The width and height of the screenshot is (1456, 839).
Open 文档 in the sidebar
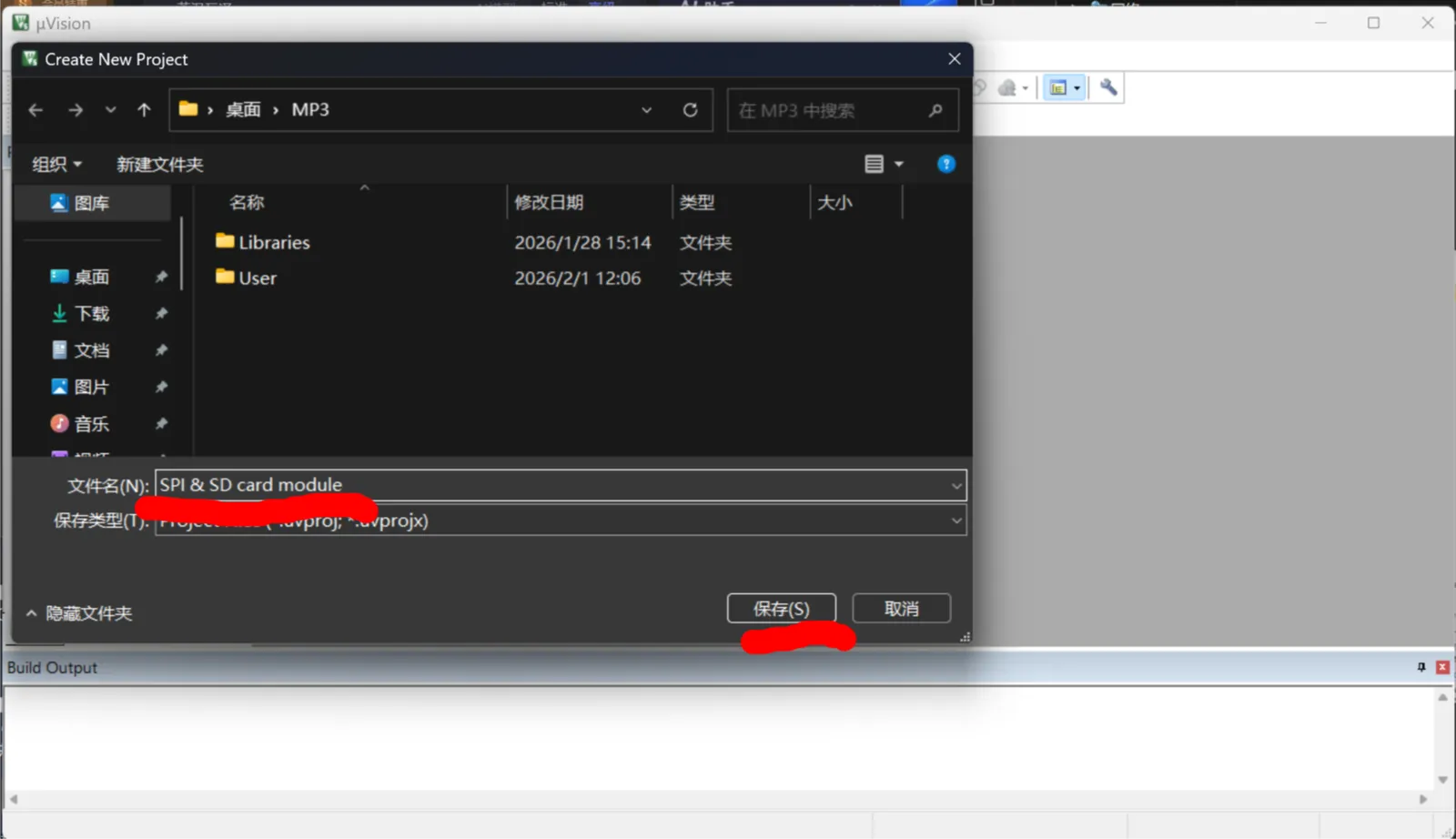point(91,350)
